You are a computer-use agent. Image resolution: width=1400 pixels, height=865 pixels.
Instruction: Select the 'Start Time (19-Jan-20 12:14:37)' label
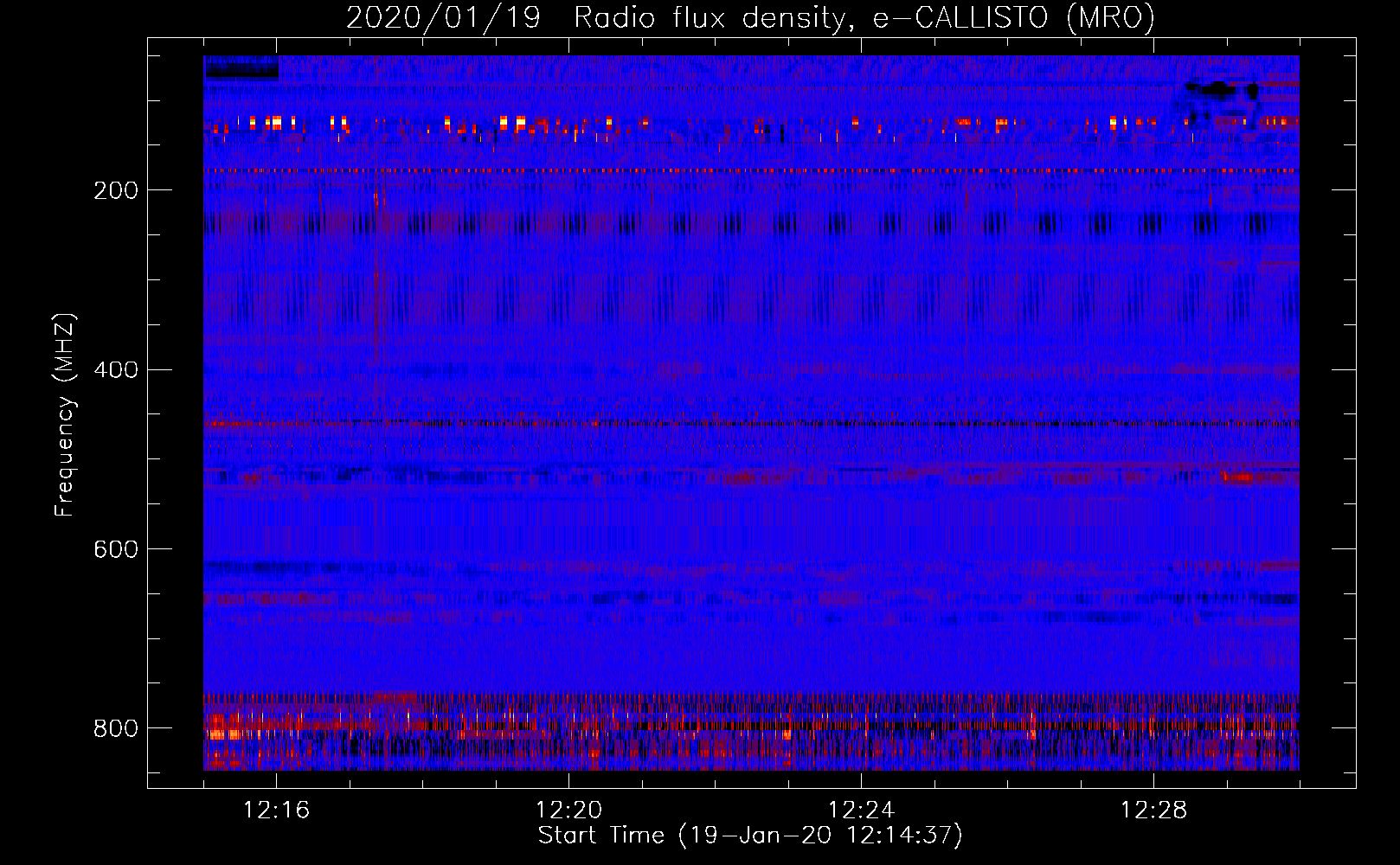(750, 836)
